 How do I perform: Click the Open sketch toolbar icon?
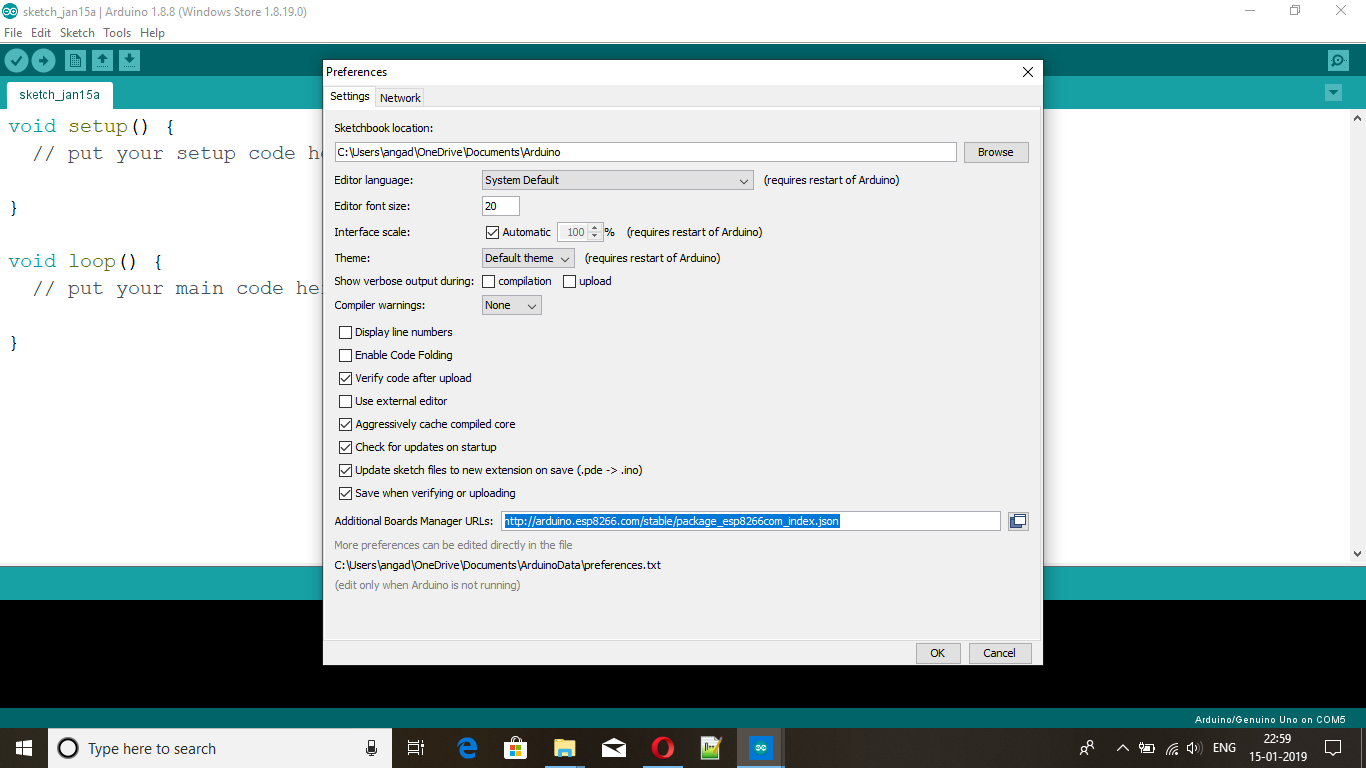click(102, 60)
